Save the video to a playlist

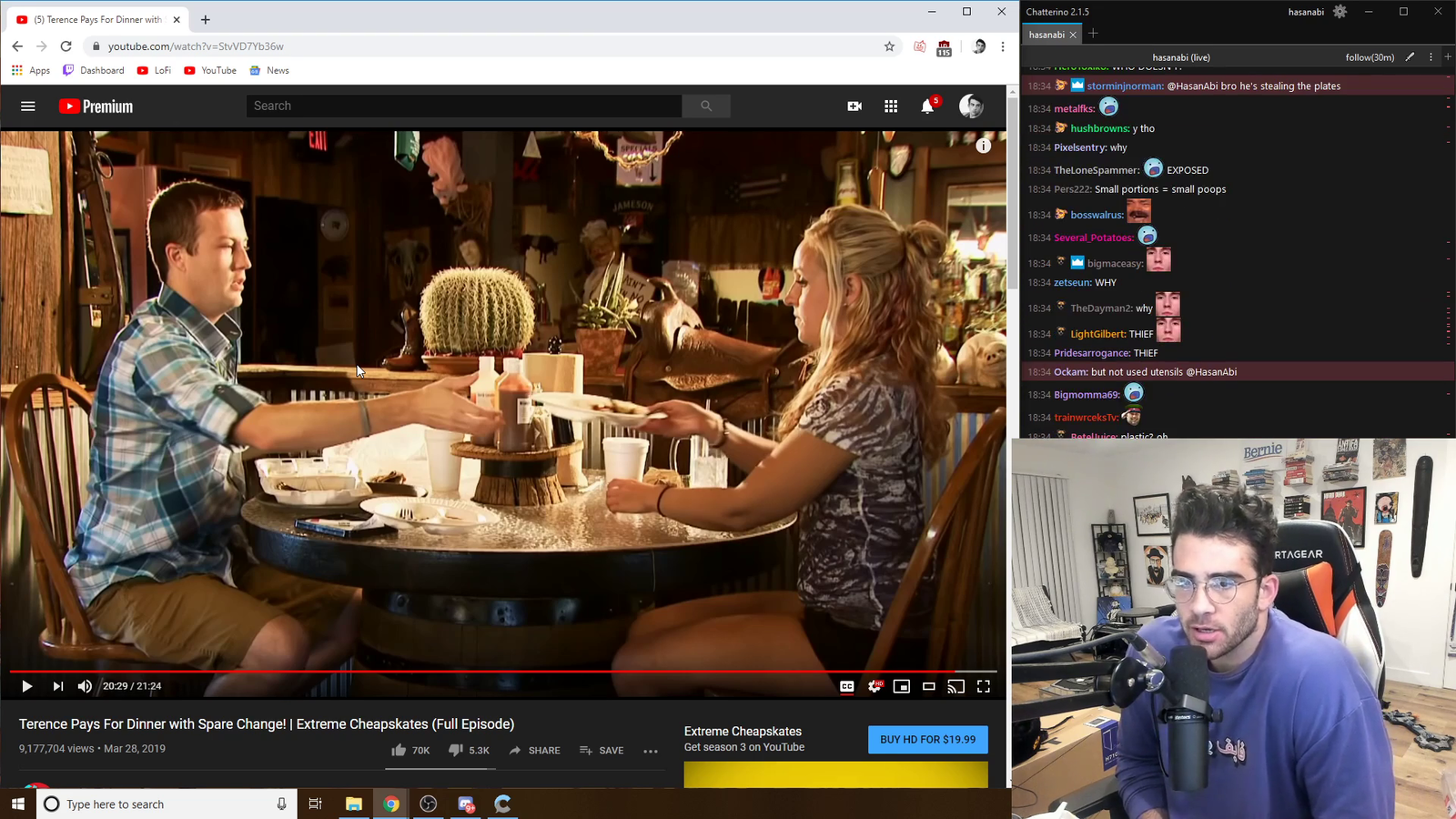click(602, 751)
